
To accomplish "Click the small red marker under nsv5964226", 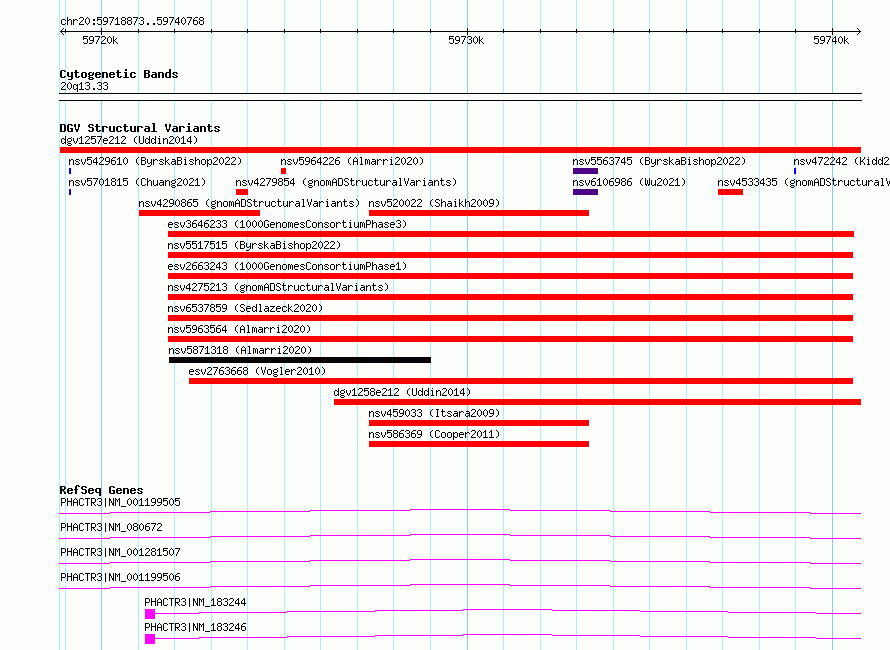I will tap(283, 171).
